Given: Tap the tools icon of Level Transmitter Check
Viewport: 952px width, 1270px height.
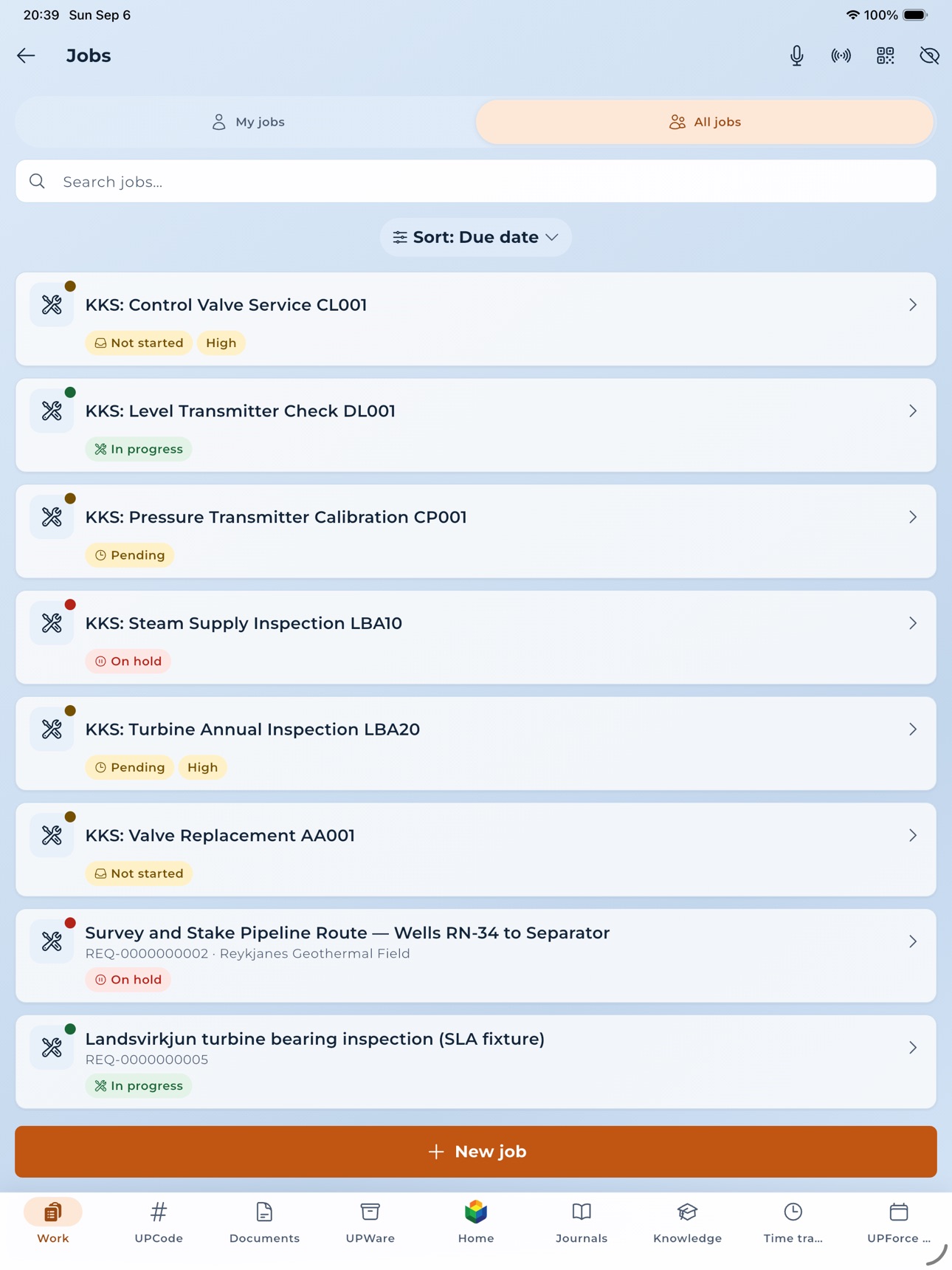Looking at the screenshot, I should (52, 411).
